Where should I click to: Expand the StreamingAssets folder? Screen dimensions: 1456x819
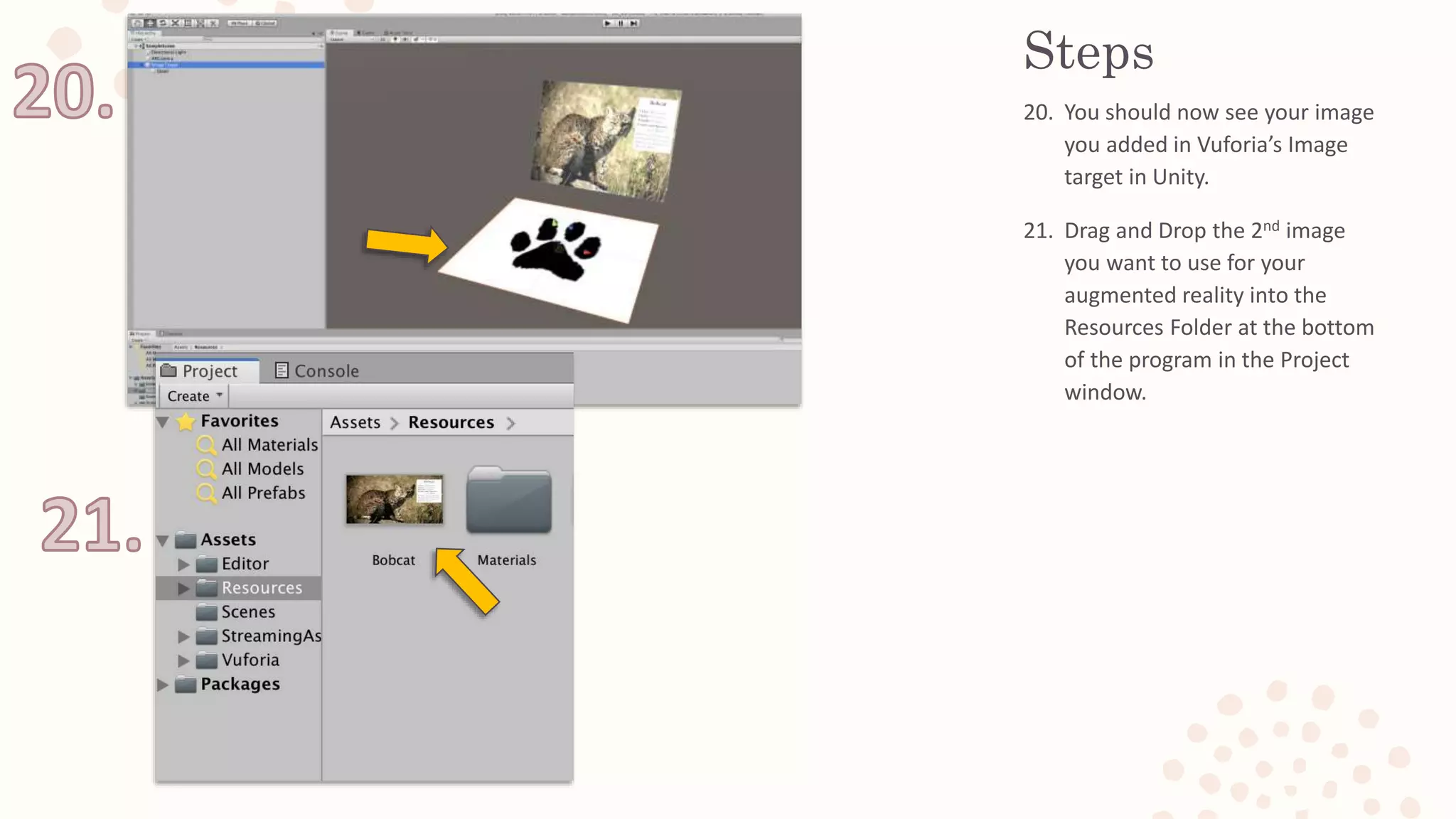183,636
